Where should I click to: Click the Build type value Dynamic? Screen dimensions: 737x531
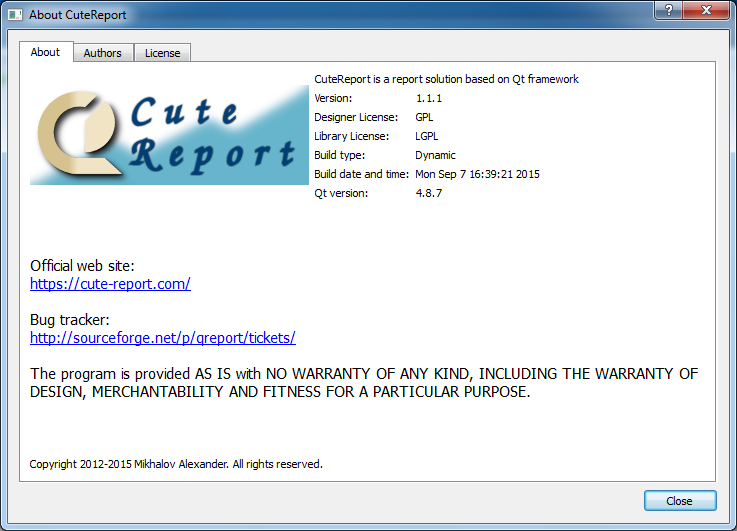coord(435,155)
